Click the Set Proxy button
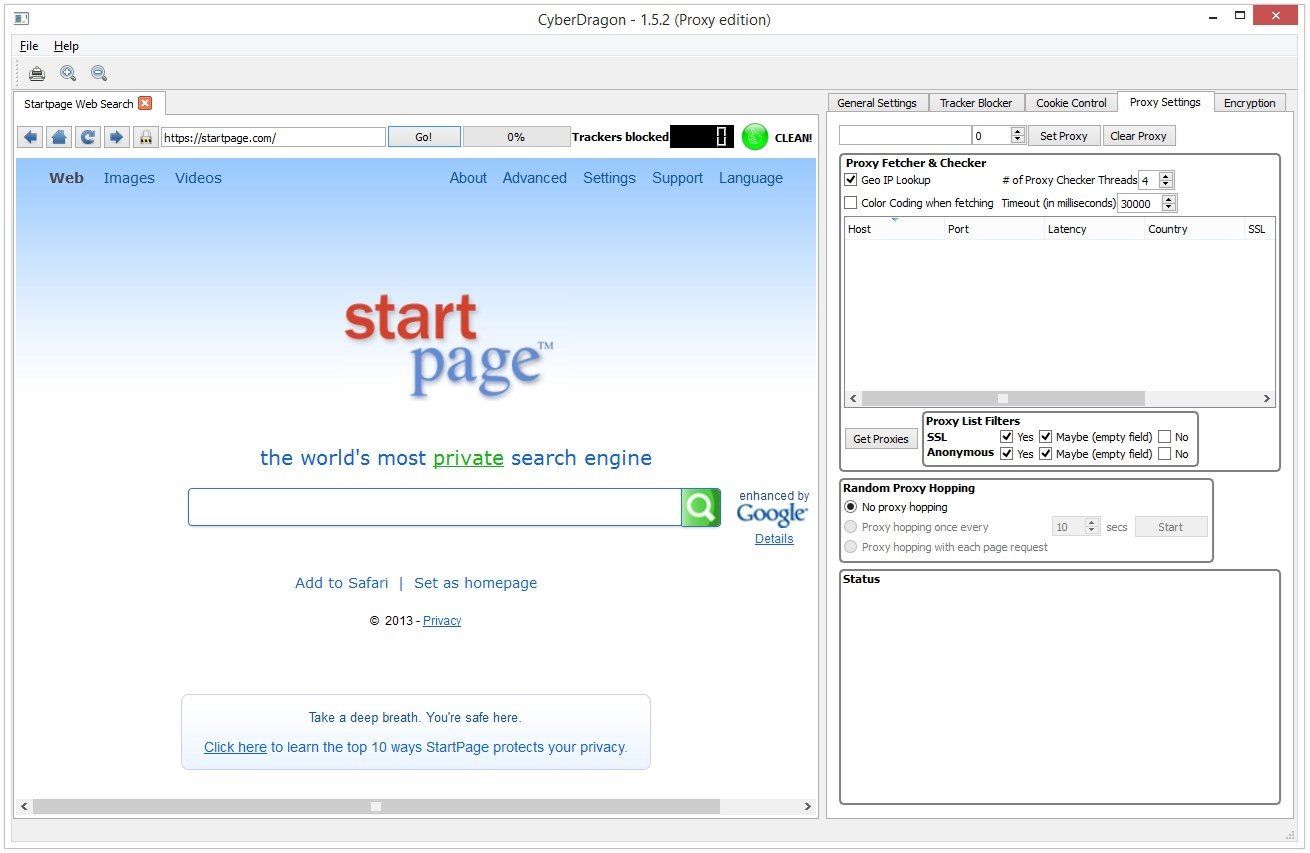 point(1063,136)
